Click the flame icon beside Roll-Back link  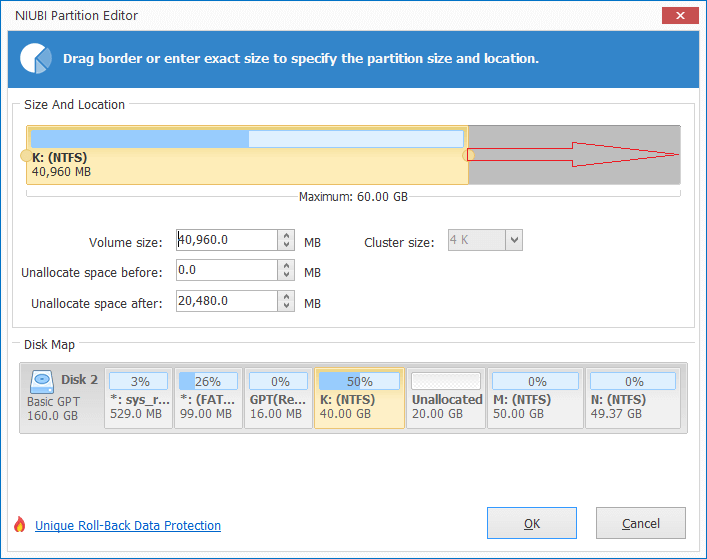click(x=19, y=525)
